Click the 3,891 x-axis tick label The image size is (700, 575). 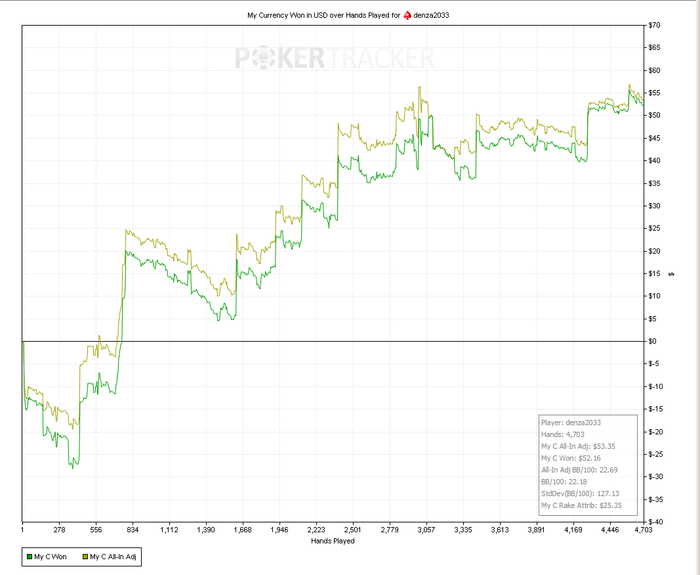537,530
